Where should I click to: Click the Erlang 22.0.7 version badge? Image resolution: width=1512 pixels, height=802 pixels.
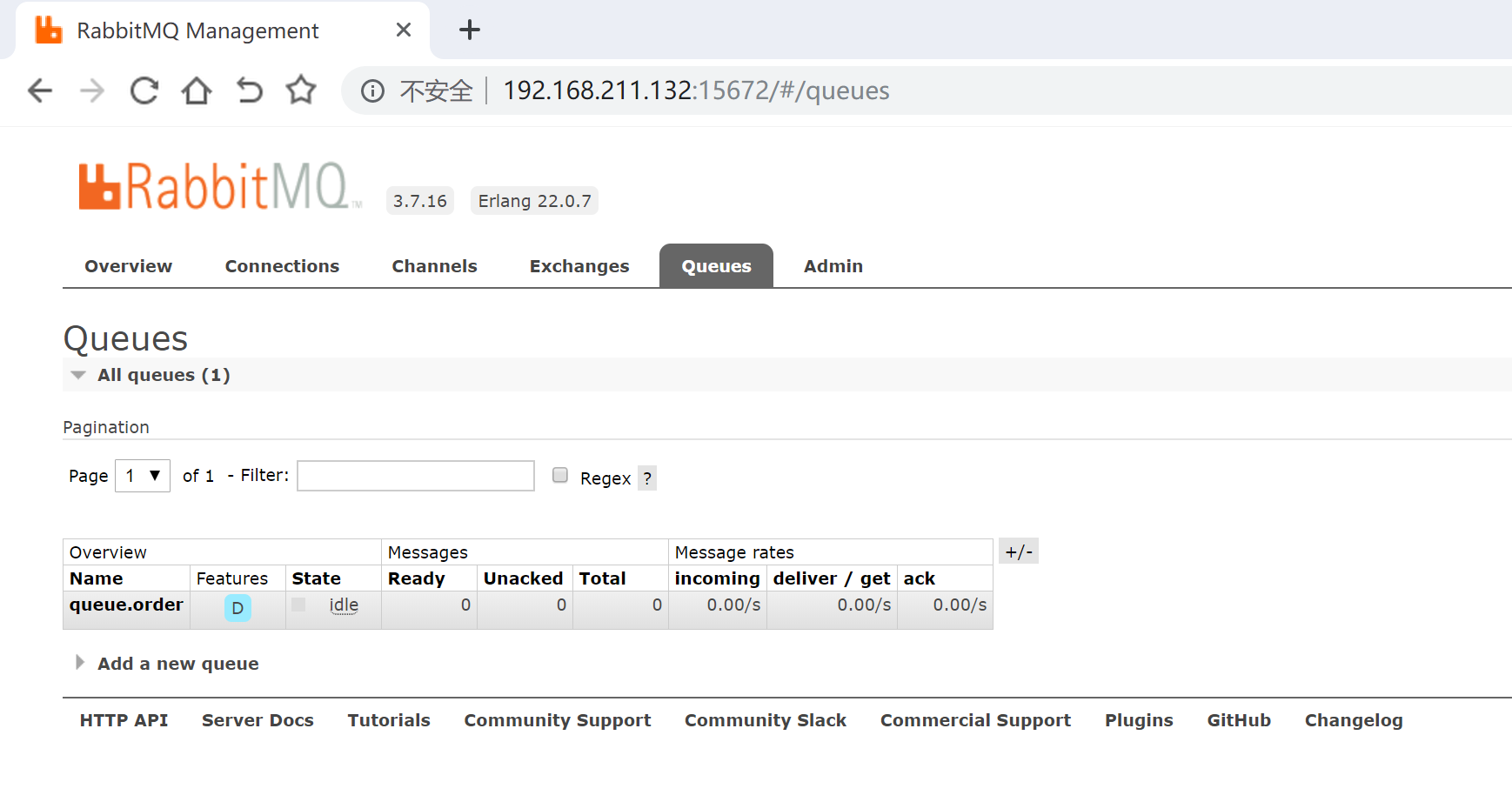(534, 201)
